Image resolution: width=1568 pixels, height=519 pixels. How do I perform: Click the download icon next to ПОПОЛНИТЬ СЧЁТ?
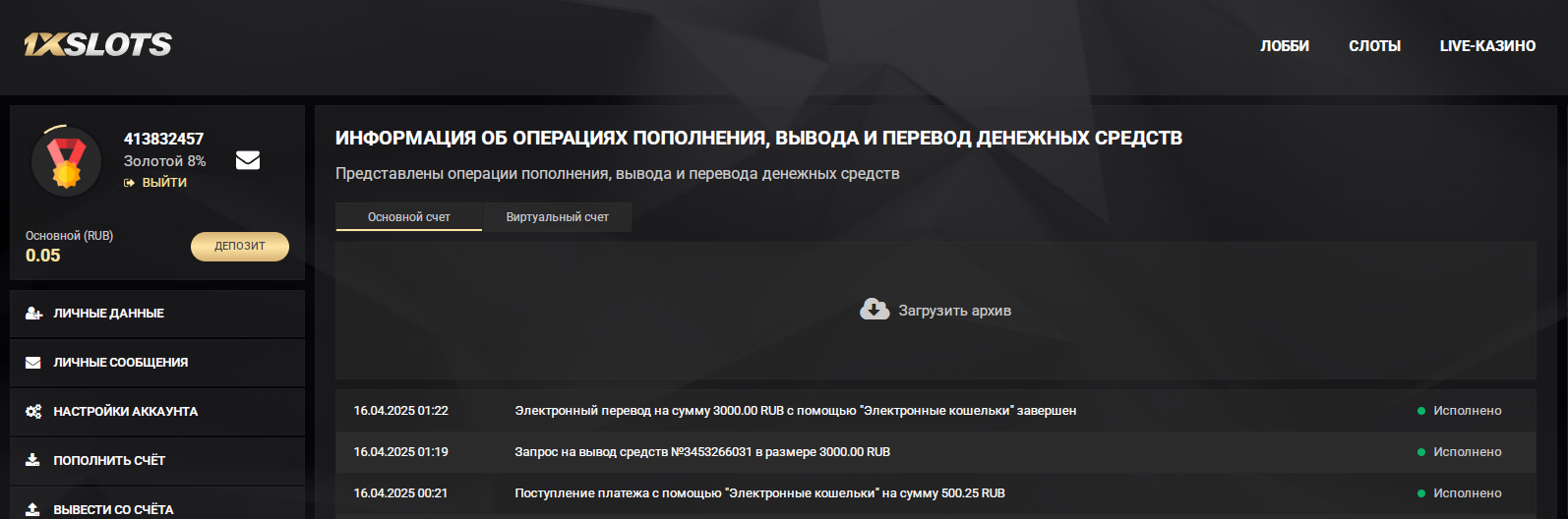[x=32, y=460]
